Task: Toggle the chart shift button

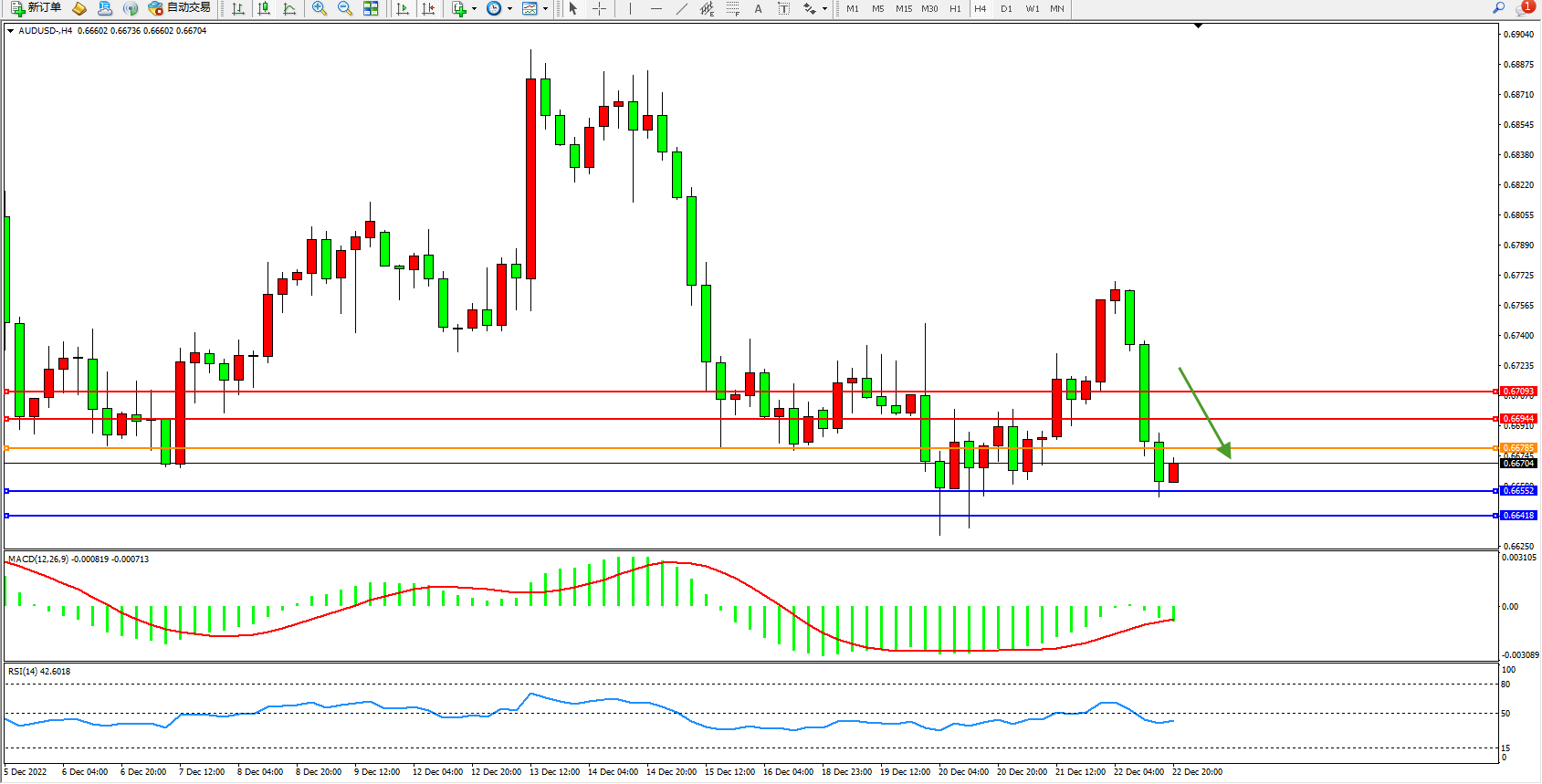Action: (x=427, y=8)
